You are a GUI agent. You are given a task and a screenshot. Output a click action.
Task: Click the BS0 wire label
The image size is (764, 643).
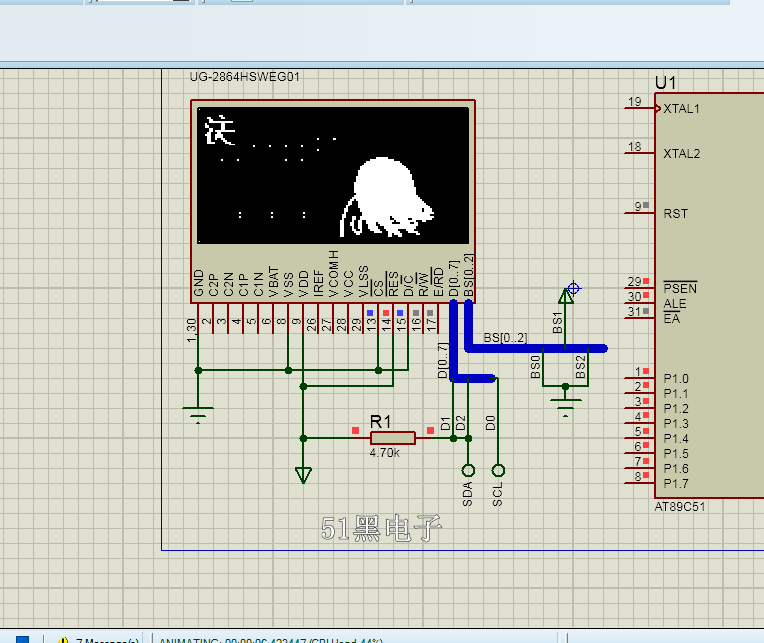click(x=535, y=367)
